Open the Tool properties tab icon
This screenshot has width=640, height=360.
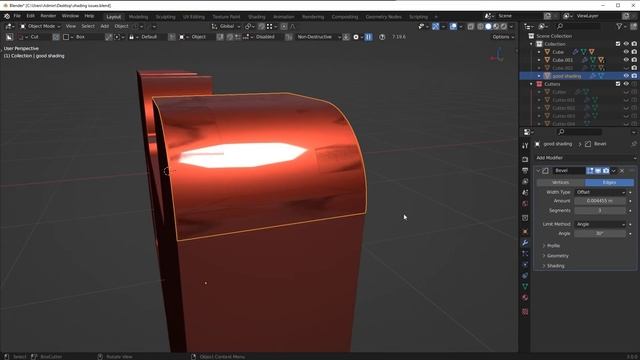pos(525,146)
